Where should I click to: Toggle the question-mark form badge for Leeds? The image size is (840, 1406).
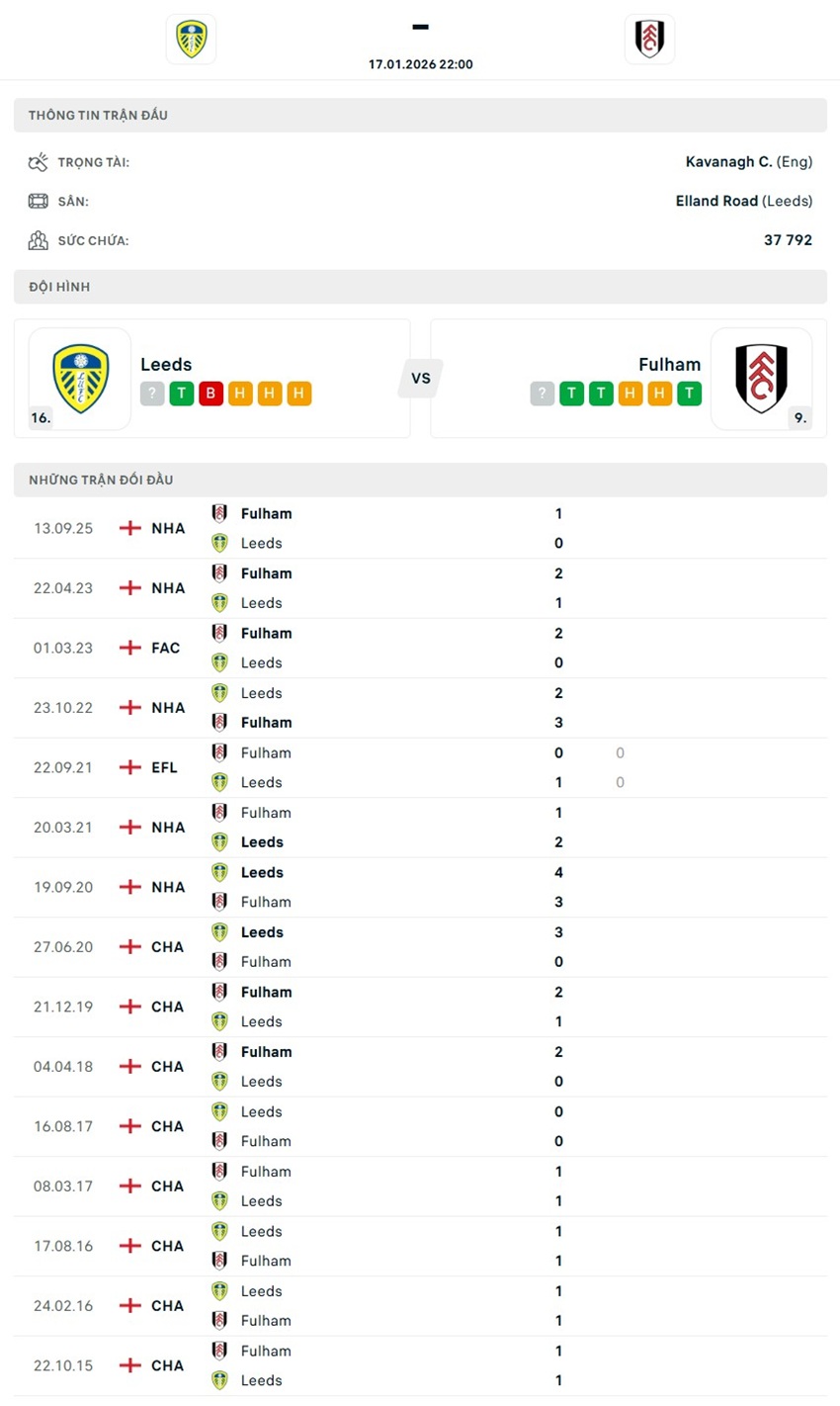tap(151, 393)
